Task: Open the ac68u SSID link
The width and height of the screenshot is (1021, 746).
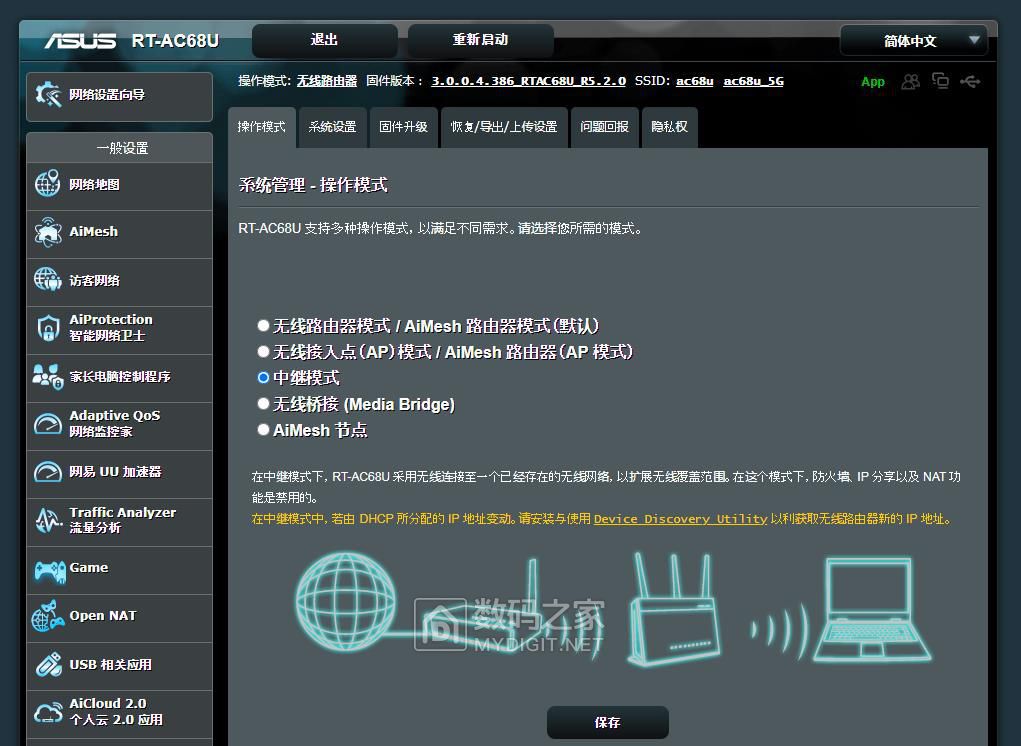Action: [695, 81]
